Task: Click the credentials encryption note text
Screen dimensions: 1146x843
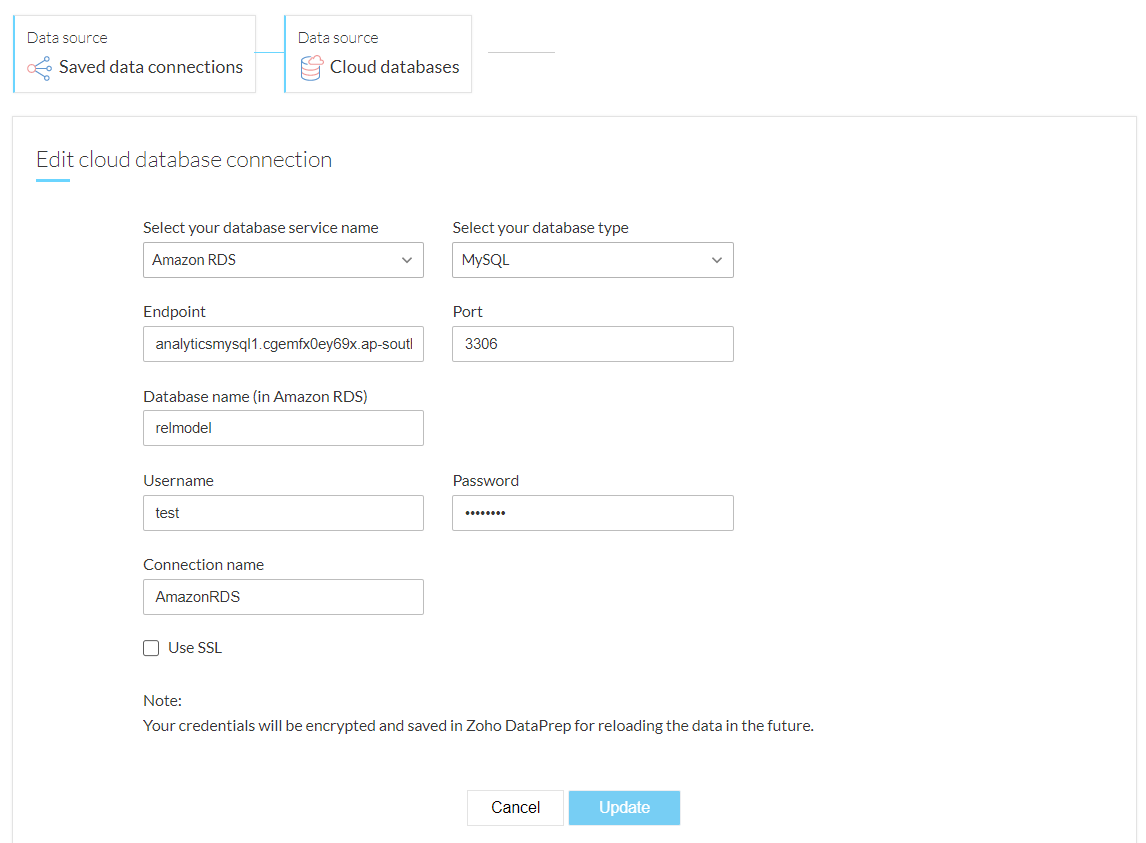Action: click(478, 726)
